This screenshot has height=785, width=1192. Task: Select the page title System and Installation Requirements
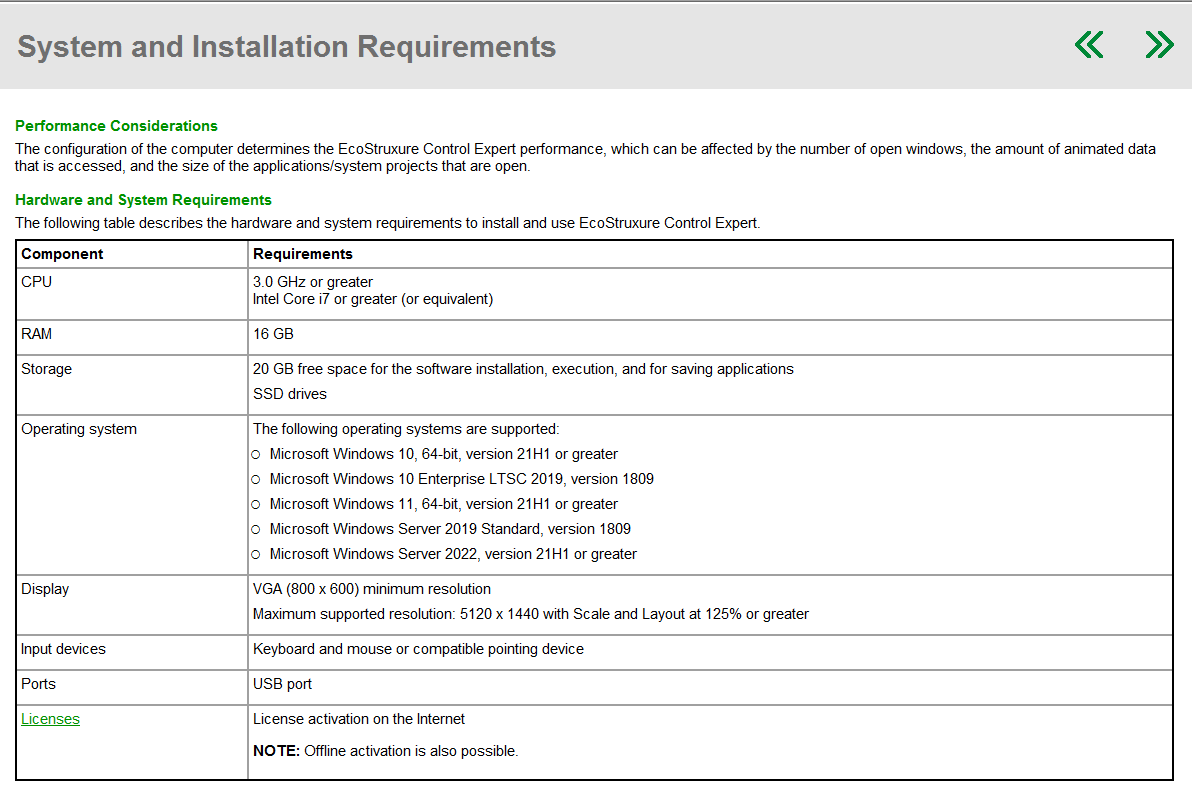[x=287, y=47]
